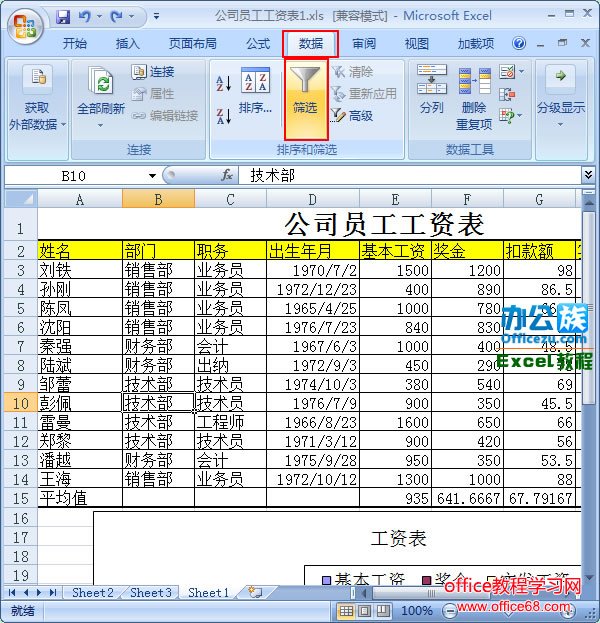This screenshot has width=600, height=623.
Task: Sort ascending A to Z icon
Action: tap(223, 83)
